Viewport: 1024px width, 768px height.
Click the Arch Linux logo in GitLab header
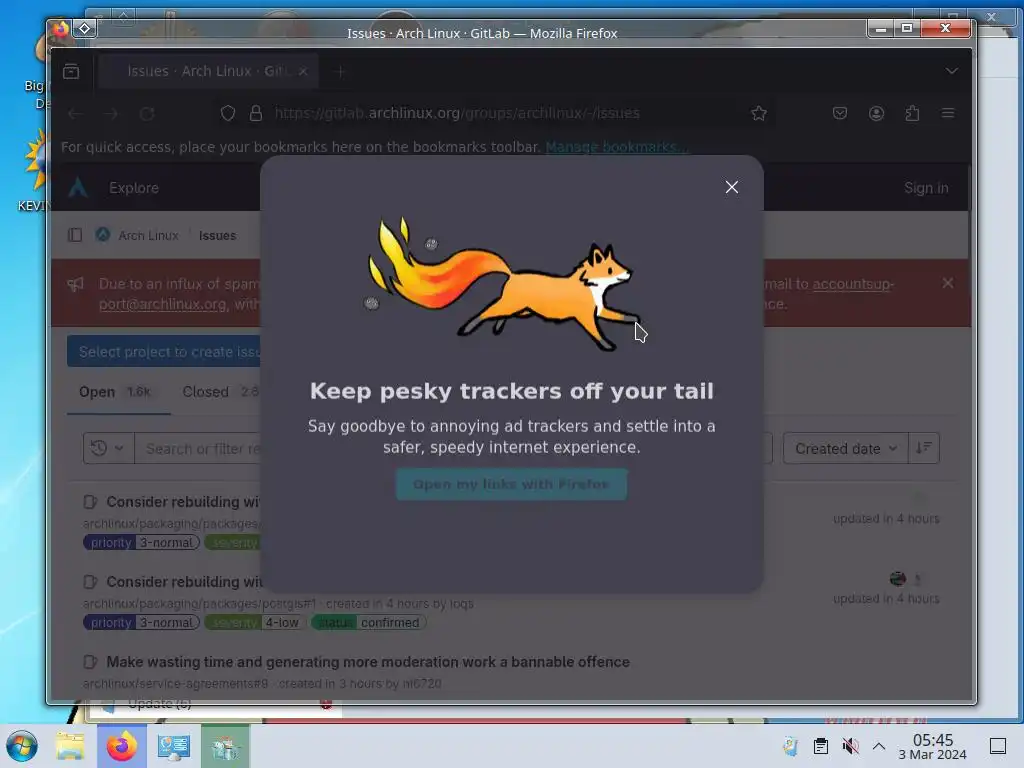(x=78, y=187)
